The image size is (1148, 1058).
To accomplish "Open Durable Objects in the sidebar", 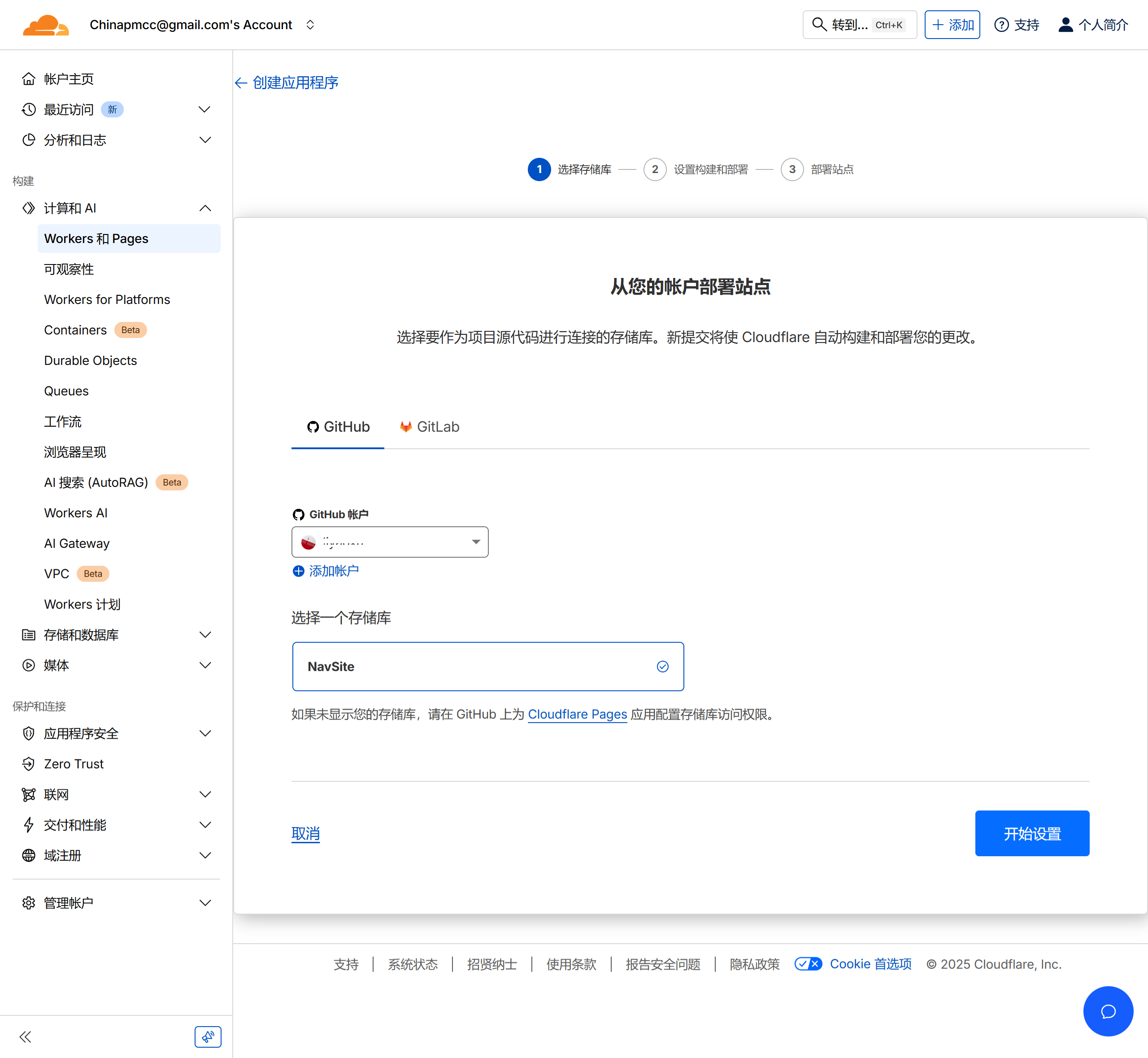I will point(91,360).
